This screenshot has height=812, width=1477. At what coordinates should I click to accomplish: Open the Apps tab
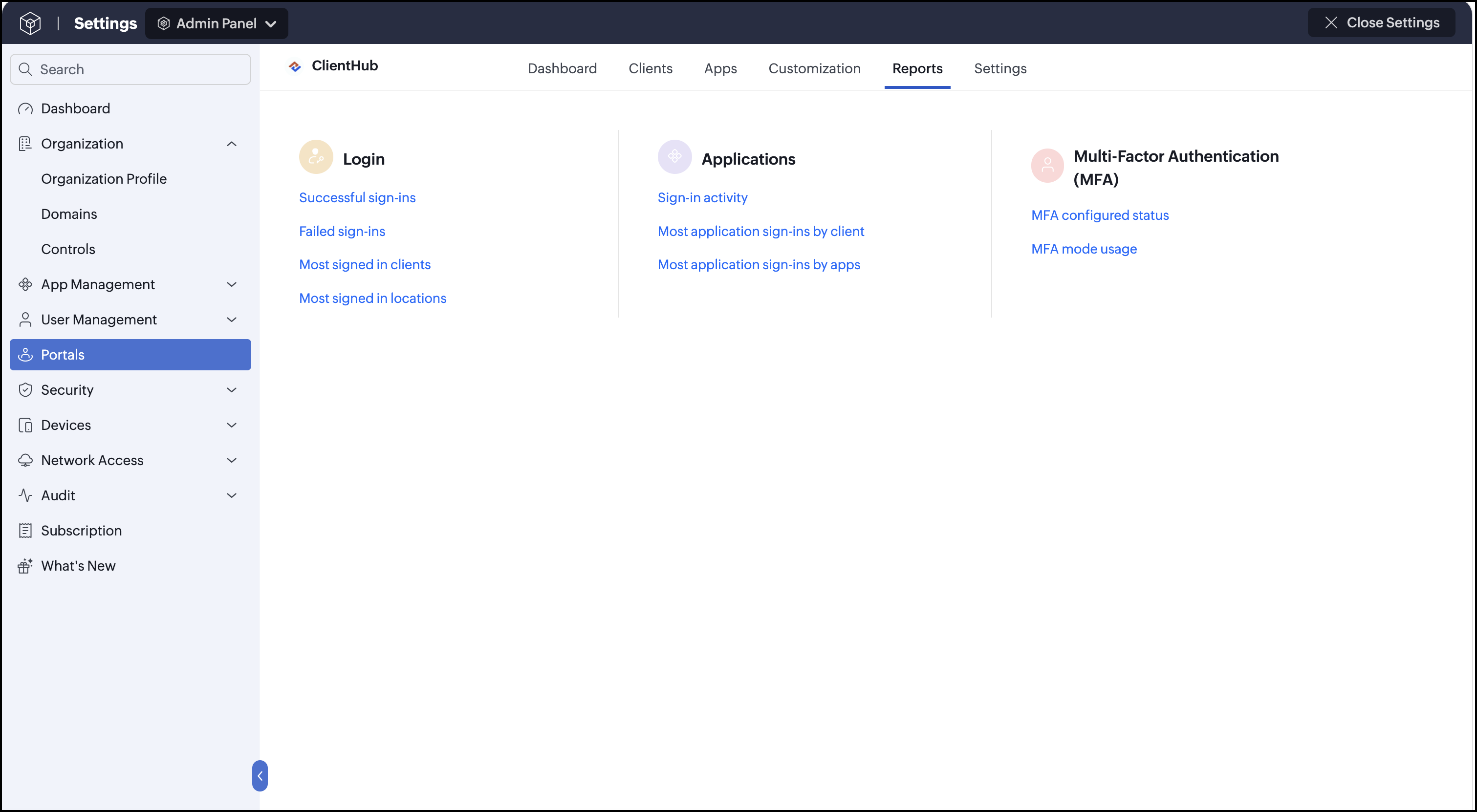[x=720, y=69]
